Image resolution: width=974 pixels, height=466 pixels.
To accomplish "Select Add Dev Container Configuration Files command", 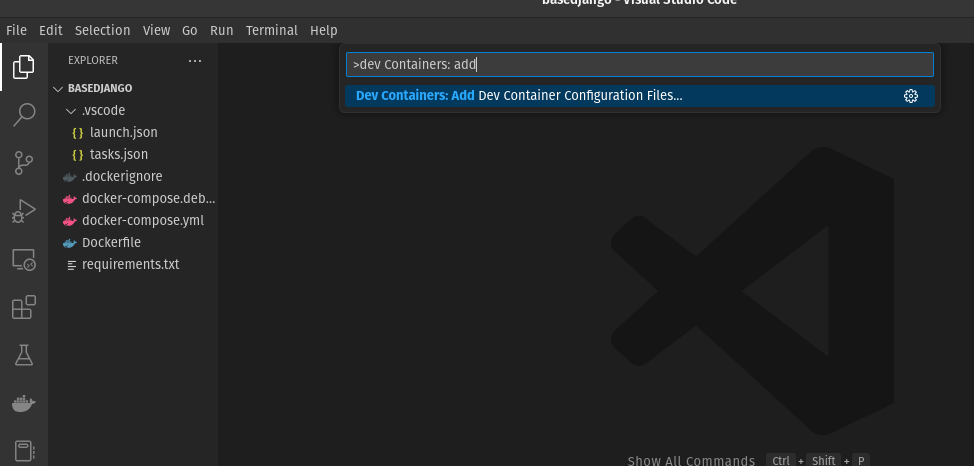I will pyautogui.click(x=640, y=96).
